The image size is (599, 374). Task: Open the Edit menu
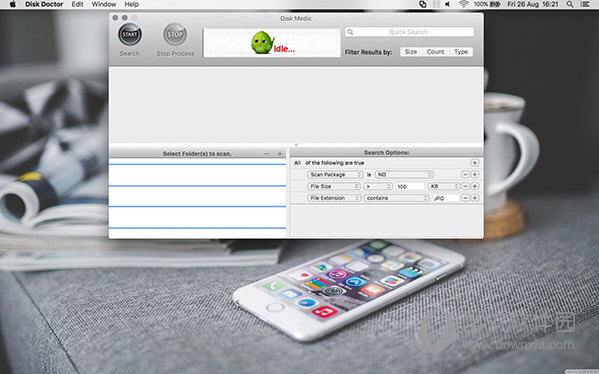coord(77,4)
